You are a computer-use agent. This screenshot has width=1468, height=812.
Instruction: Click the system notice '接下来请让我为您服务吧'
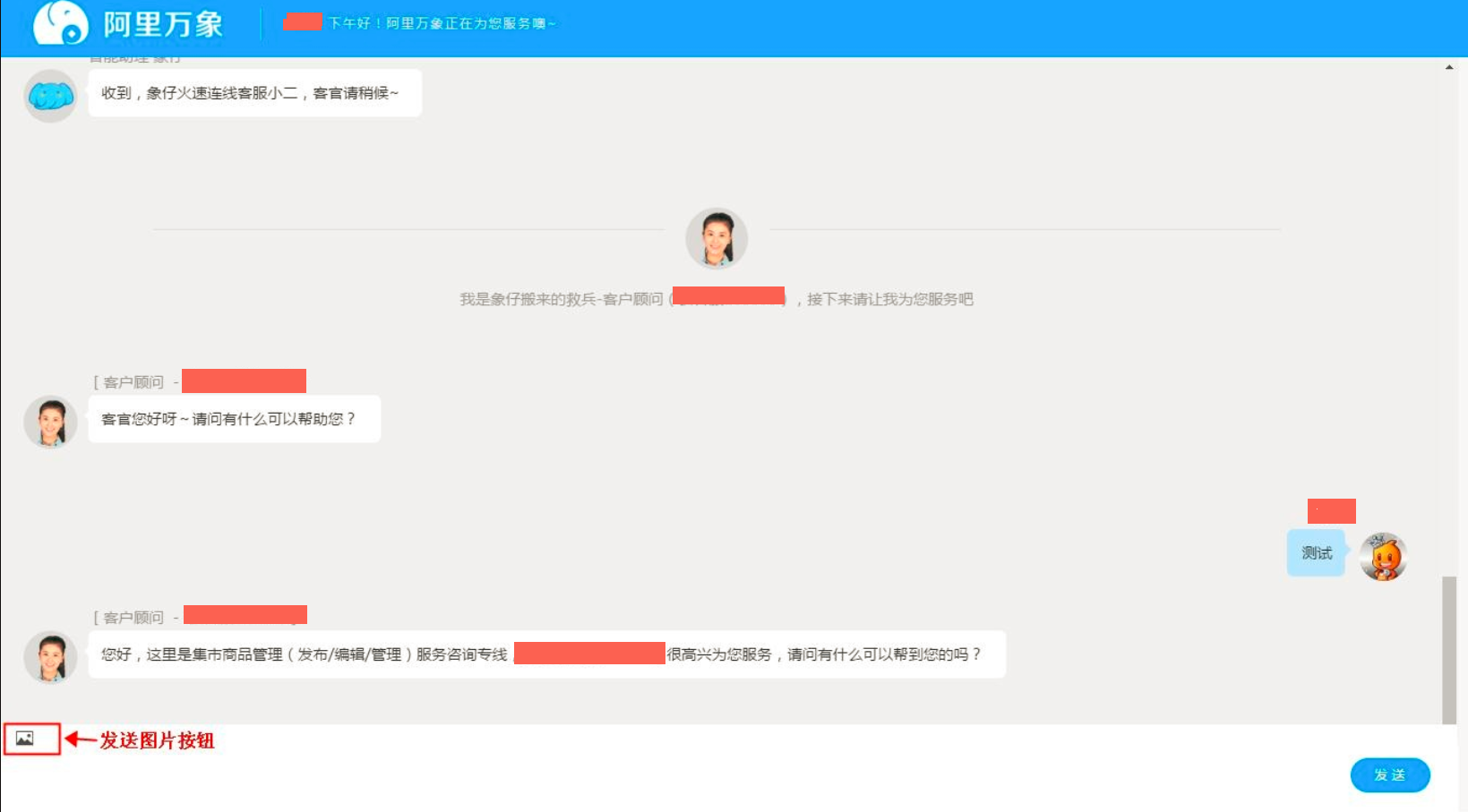(889, 299)
